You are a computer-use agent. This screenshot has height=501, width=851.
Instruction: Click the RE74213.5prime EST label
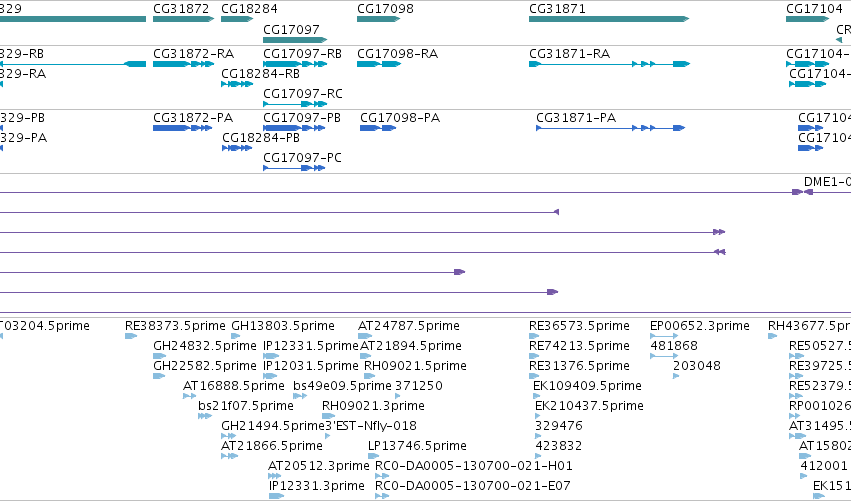[x=579, y=346]
